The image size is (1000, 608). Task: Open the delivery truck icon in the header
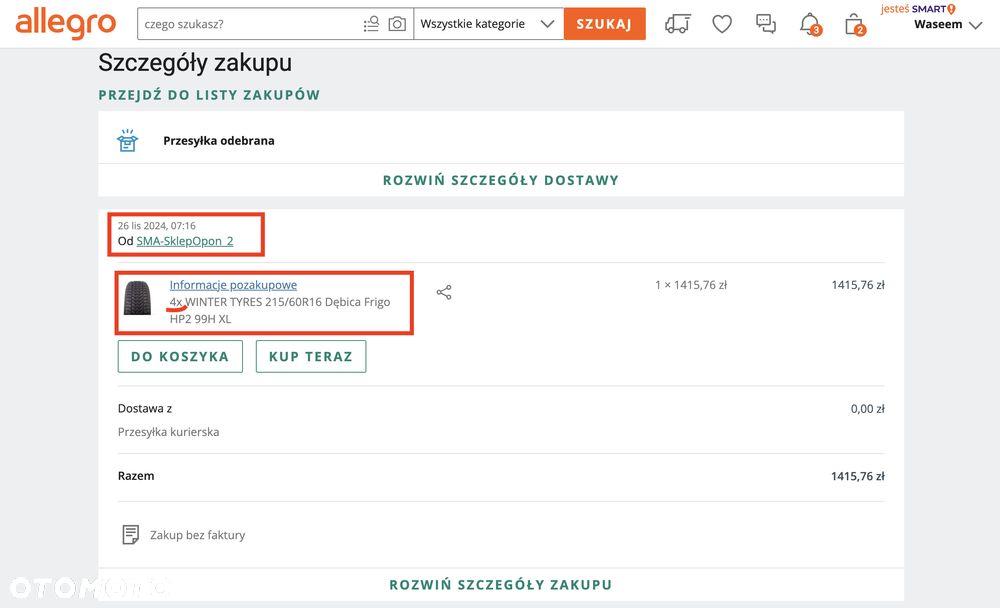click(677, 24)
